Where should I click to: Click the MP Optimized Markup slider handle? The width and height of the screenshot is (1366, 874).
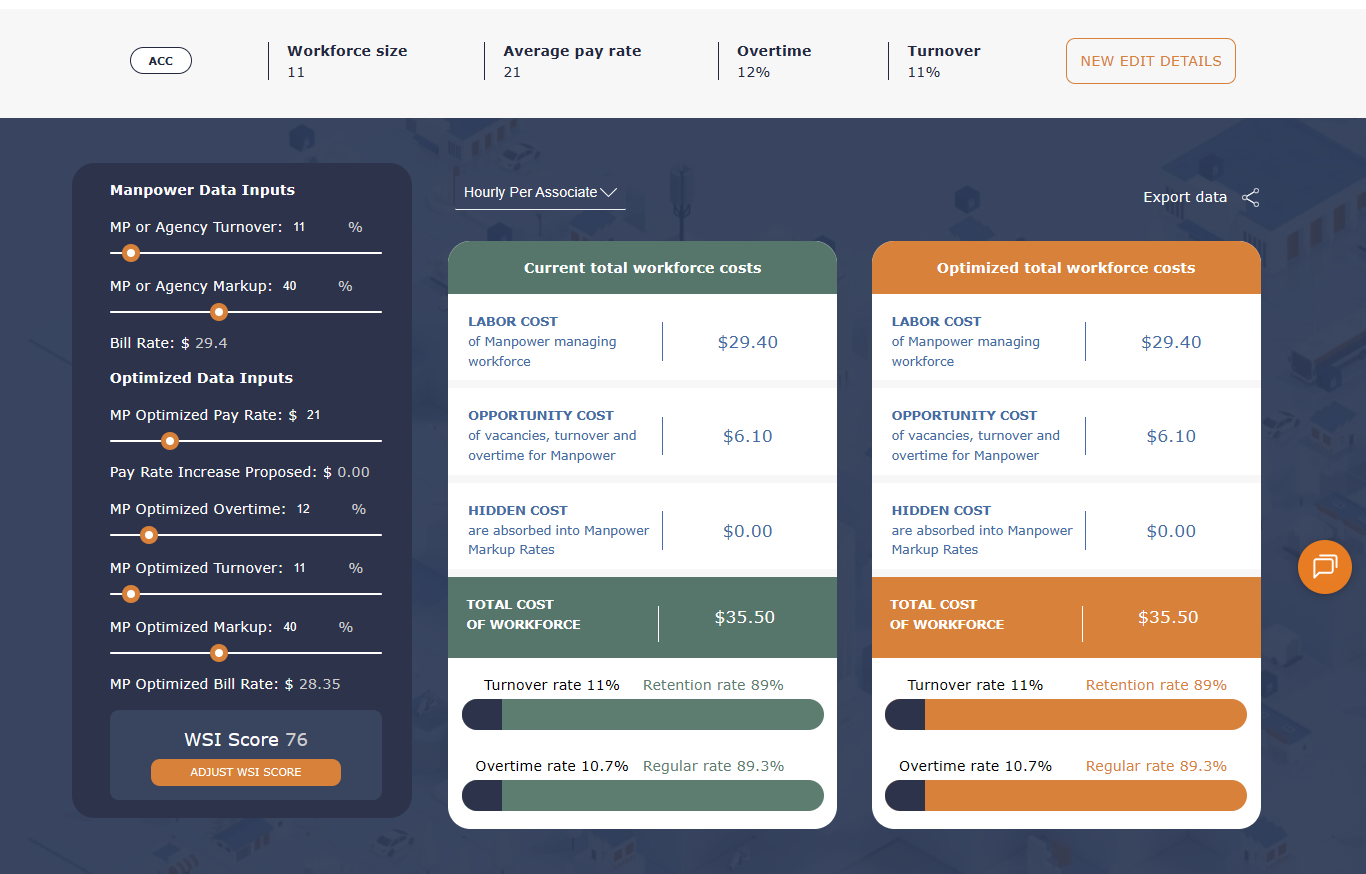(x=219, y=653)
